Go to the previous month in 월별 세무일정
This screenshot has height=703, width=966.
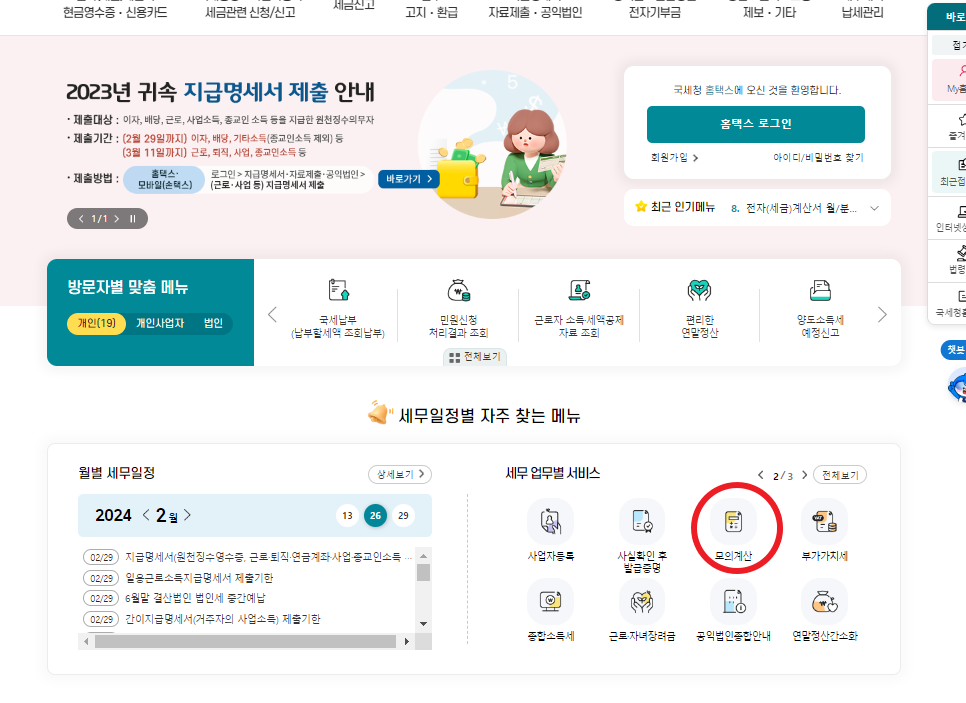(146, 515)
